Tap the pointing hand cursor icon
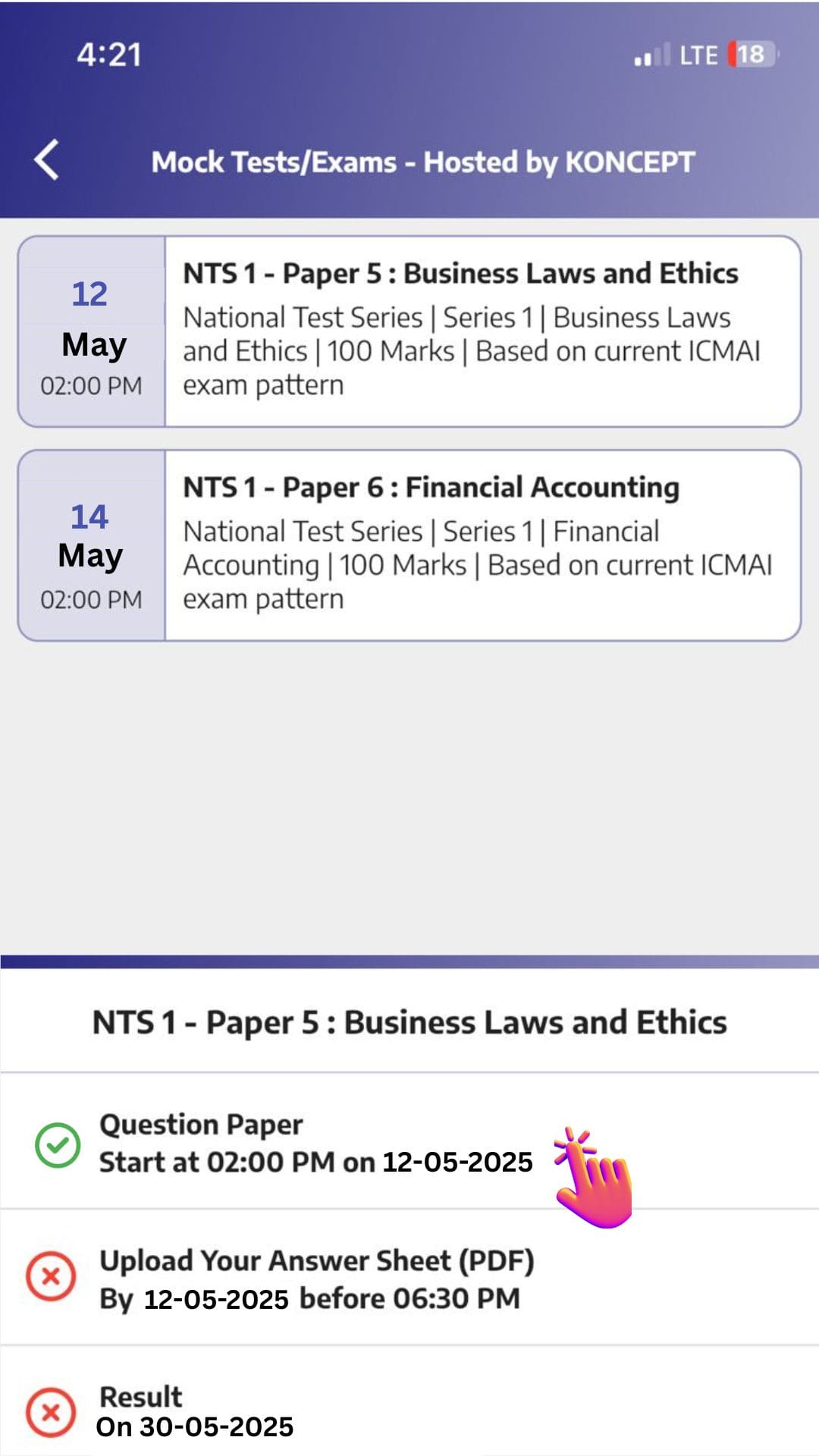 click(592, 1177)
